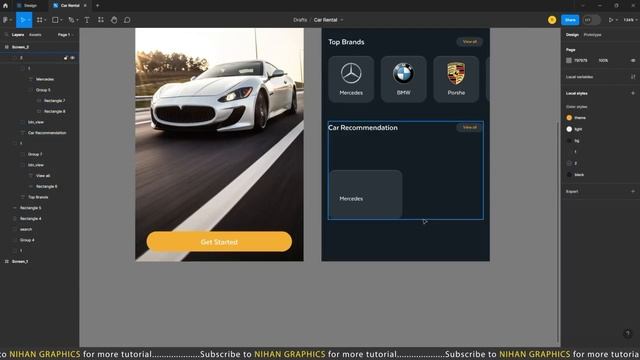This screenshot has width=640, height=360.
Task: Select the Rectangle 6 layer
Action: 46,187
